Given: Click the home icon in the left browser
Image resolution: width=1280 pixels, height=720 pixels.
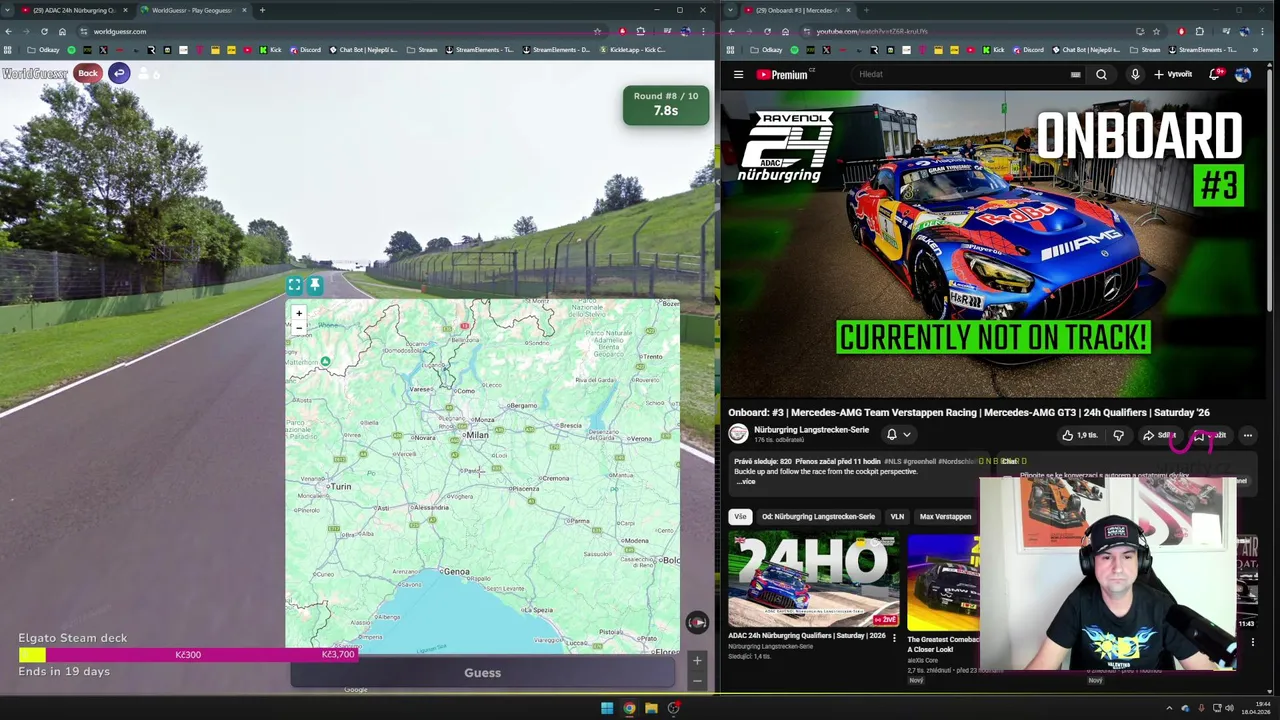Looking at the screenshot, I should click(62, 31).
